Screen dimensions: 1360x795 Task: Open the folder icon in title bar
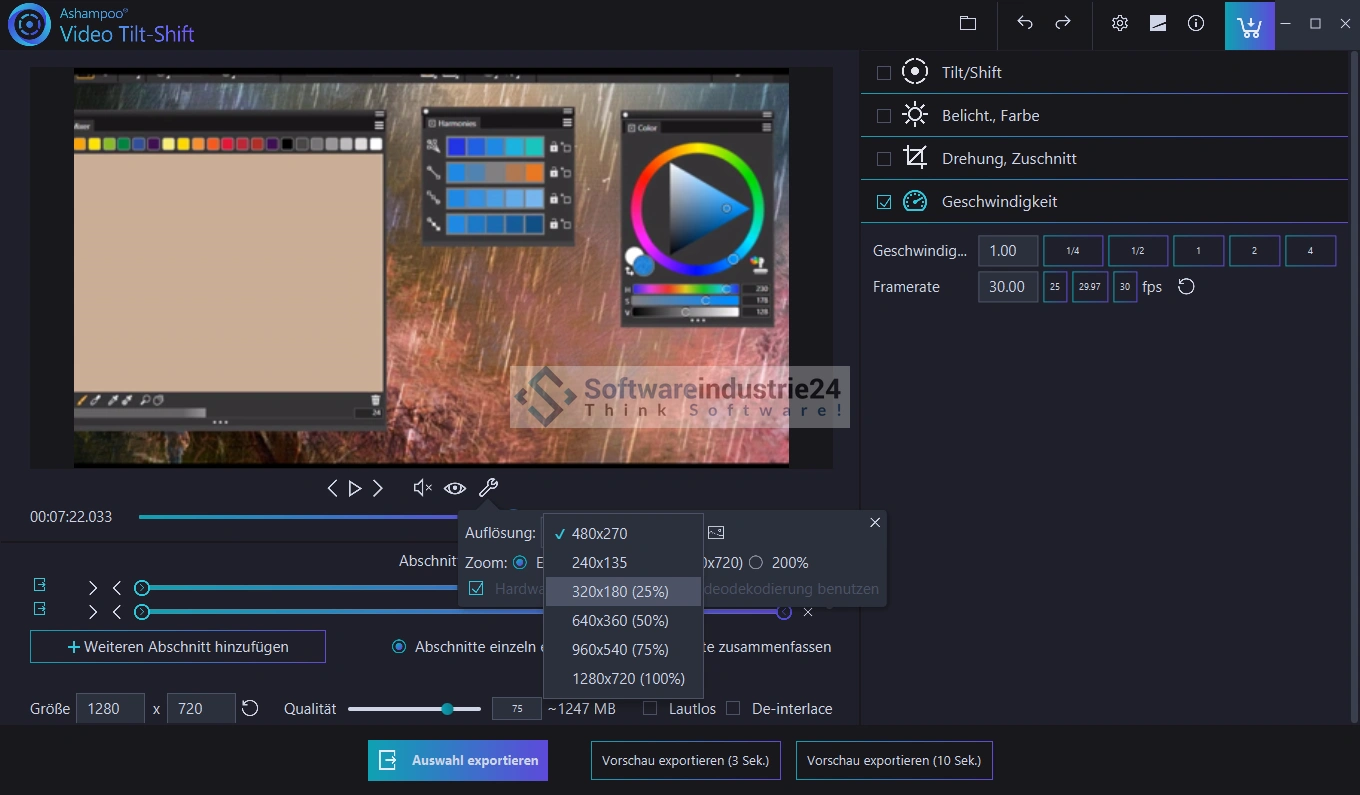pyautogui.click(x=967, y=23)
